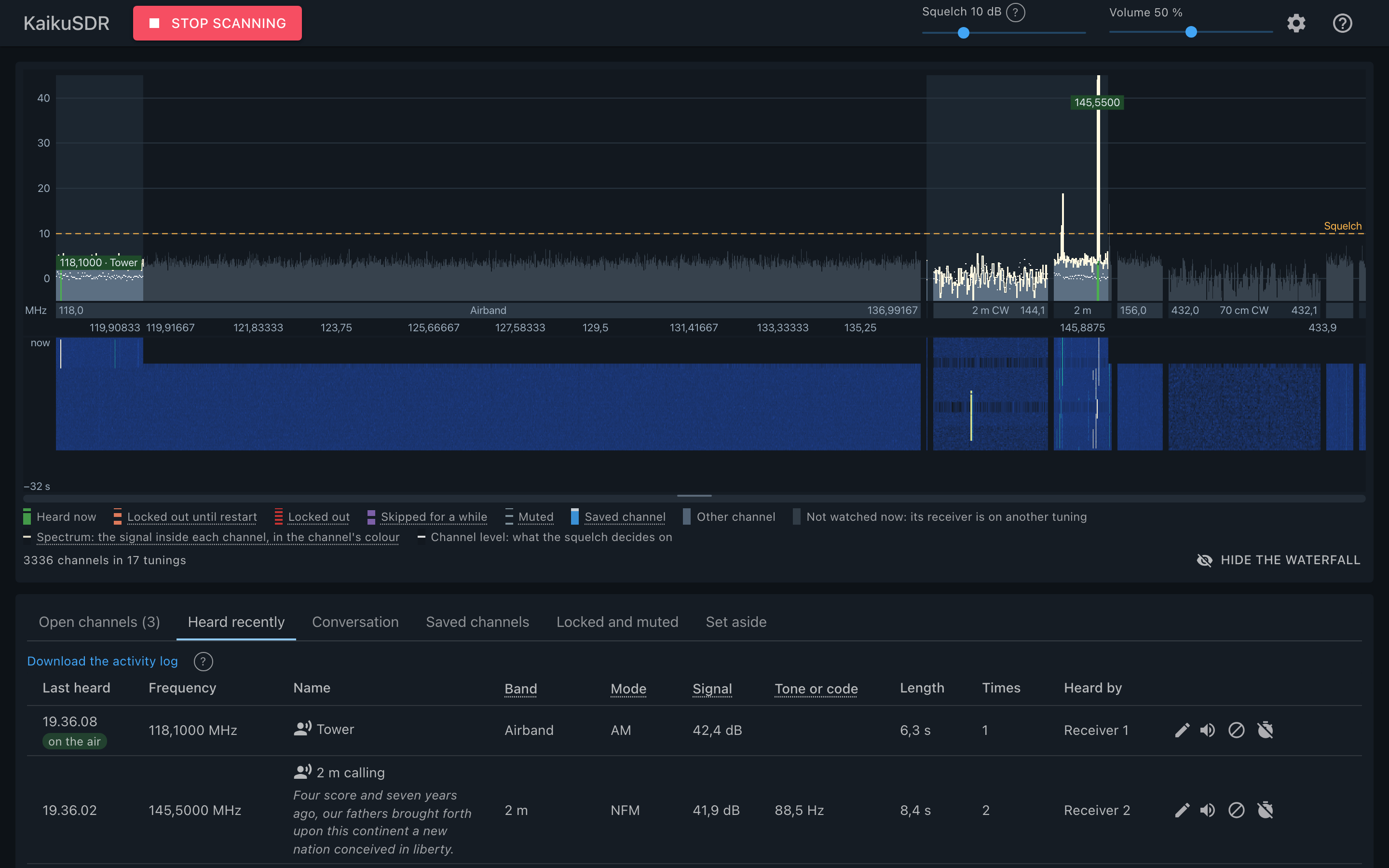The height and width of the screenshot is (868, 1389).
Task: Select the Airband band strip
Action: coord(488,311)
